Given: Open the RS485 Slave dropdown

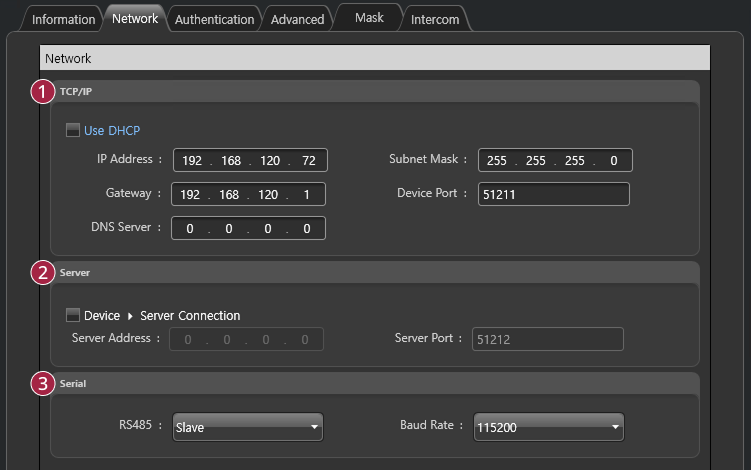Looking at the screenshot, I should (x=248, y=427).
